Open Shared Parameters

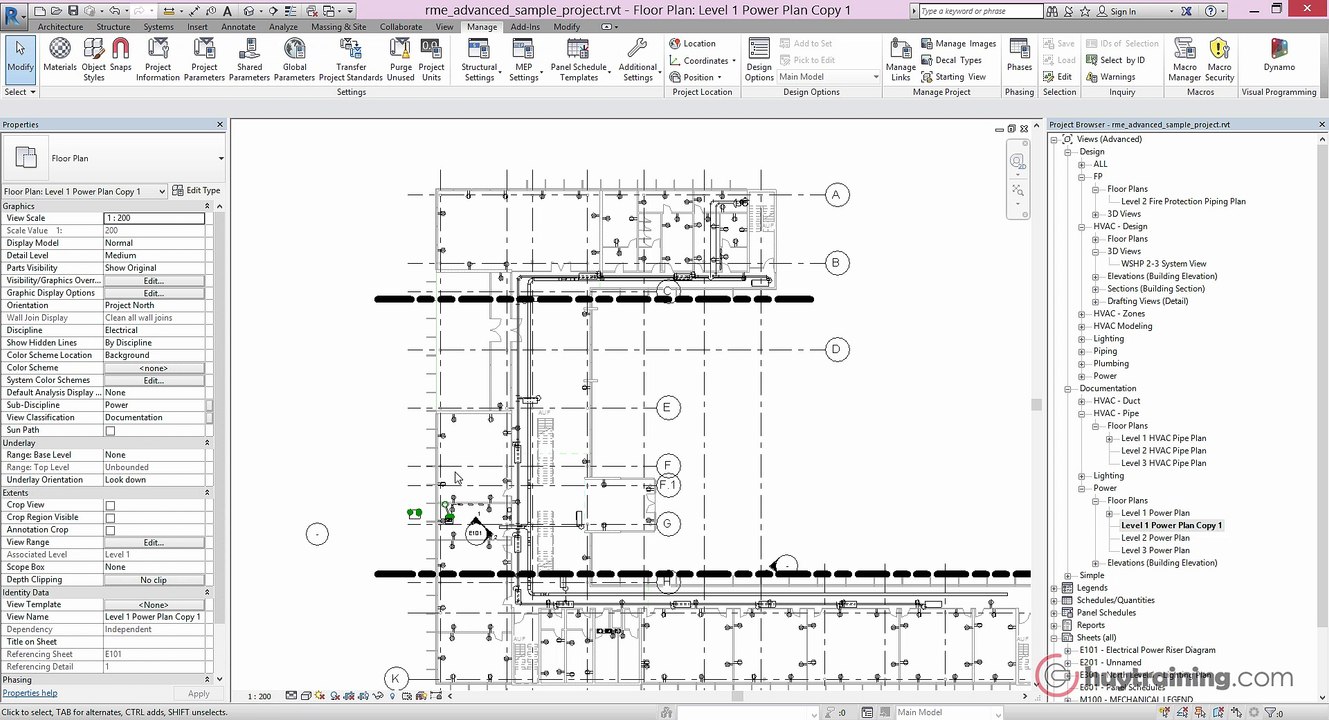point(249,59)
